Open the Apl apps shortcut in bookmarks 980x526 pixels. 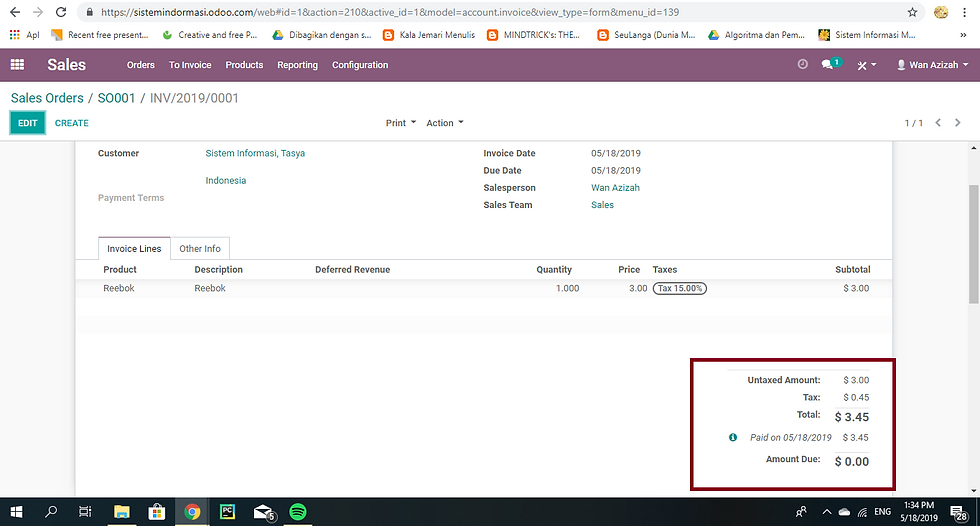point(24,35)
